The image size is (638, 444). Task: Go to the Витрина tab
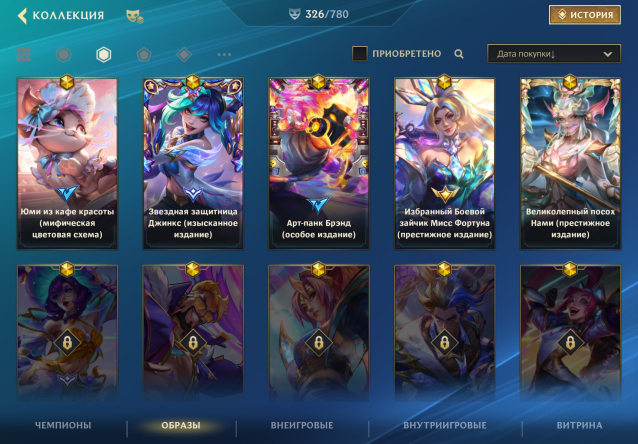coord(579,425)
